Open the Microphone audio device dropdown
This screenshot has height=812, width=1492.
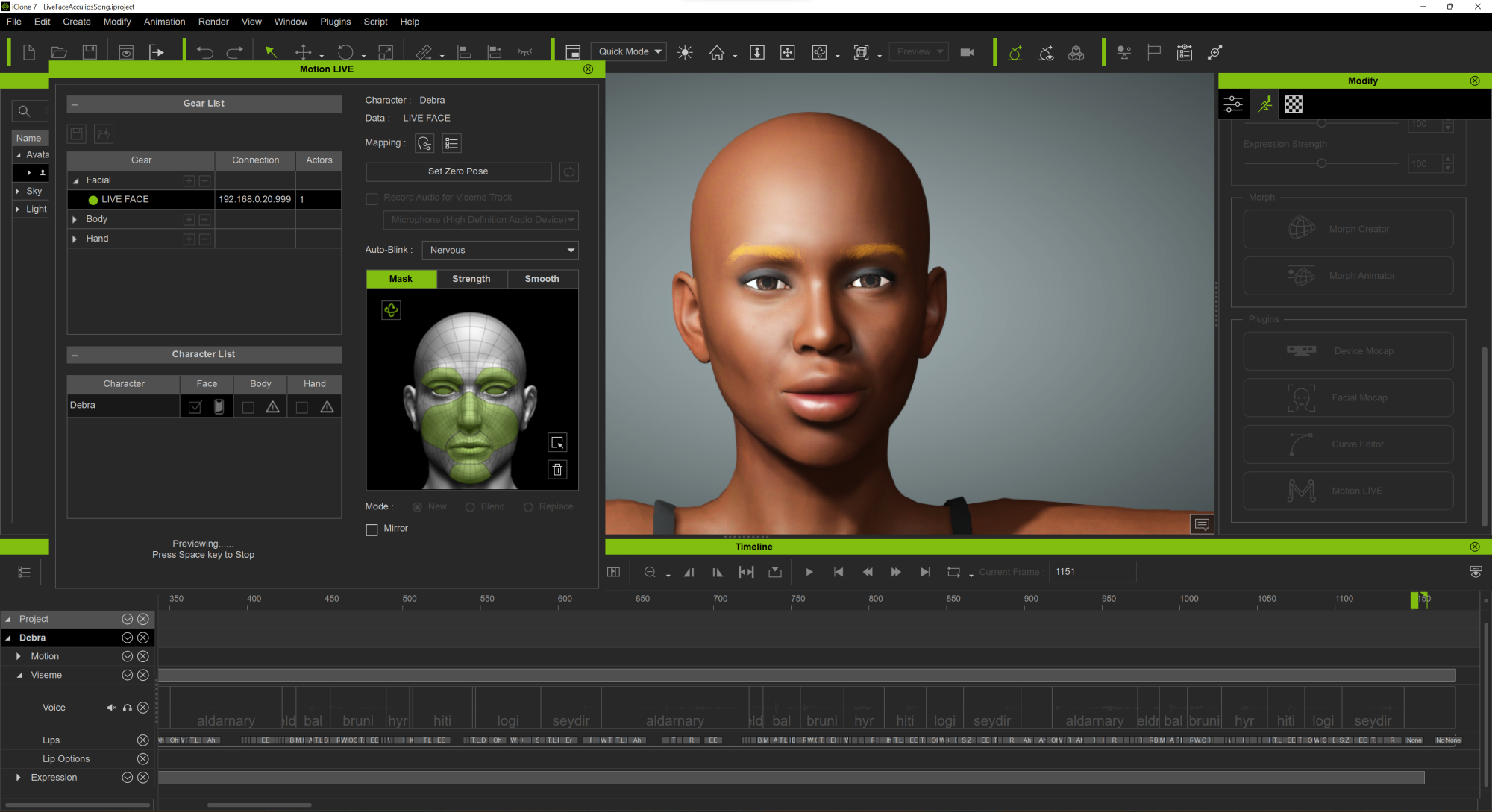(x=481, y=221)
